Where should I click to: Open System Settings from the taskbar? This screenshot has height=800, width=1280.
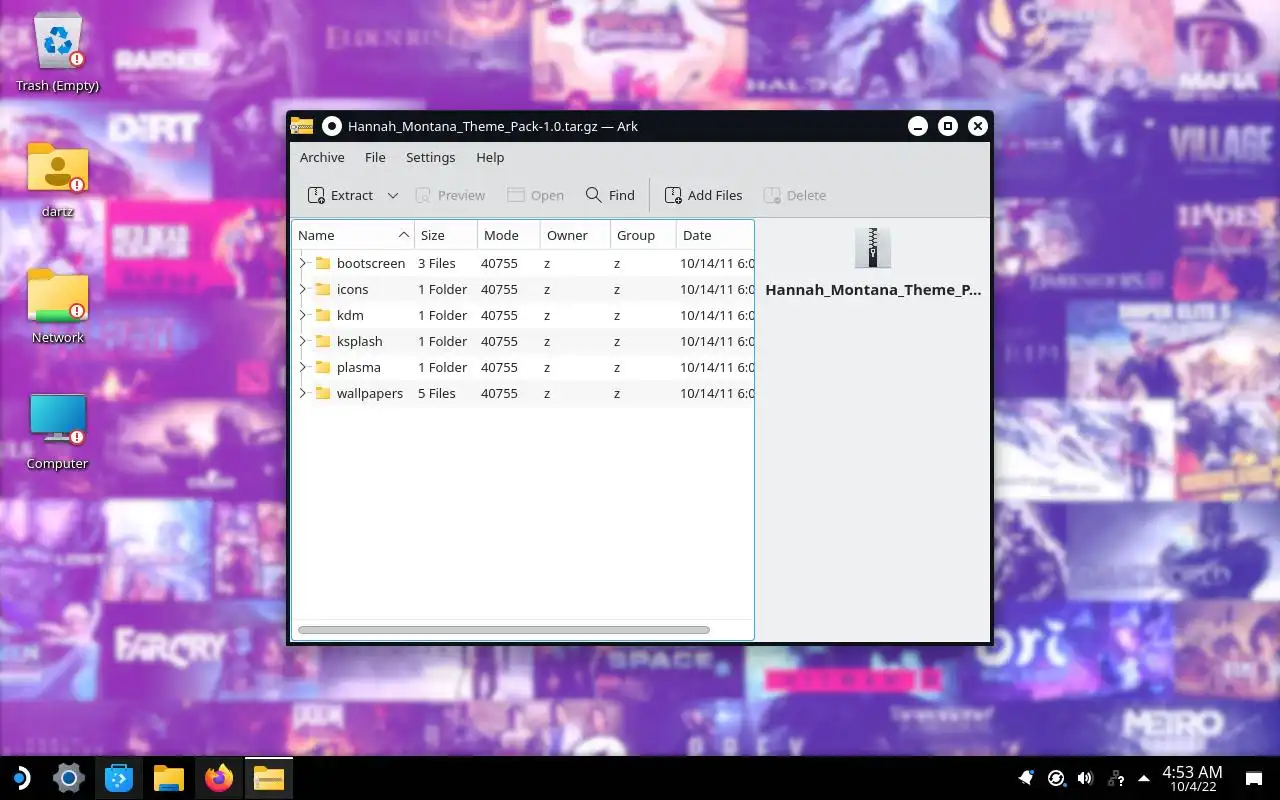tap(68, 778)
